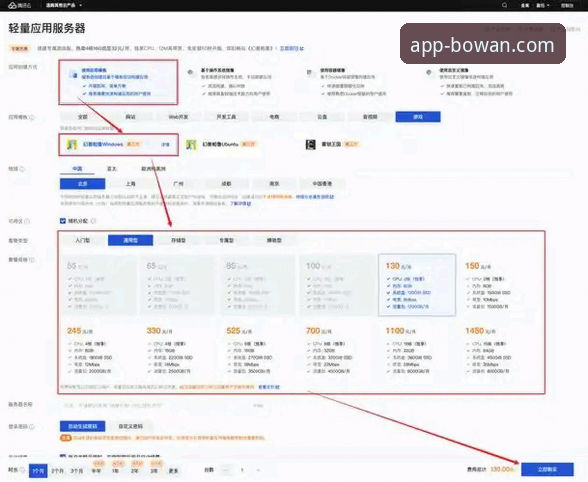Set duration to 3个月
This screenshot has width=588, height=482.
tap(77, 470)
